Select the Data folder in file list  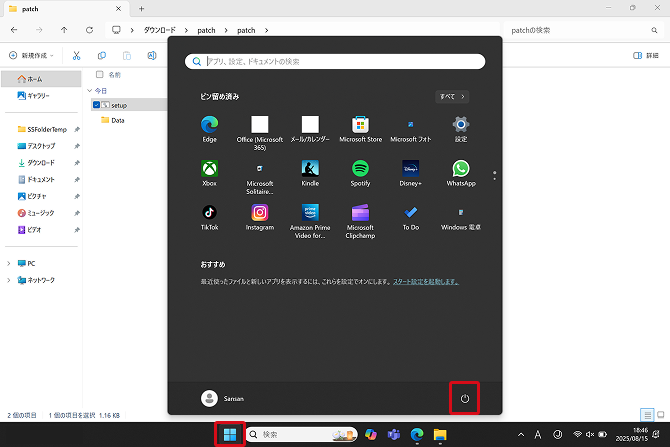113,121
